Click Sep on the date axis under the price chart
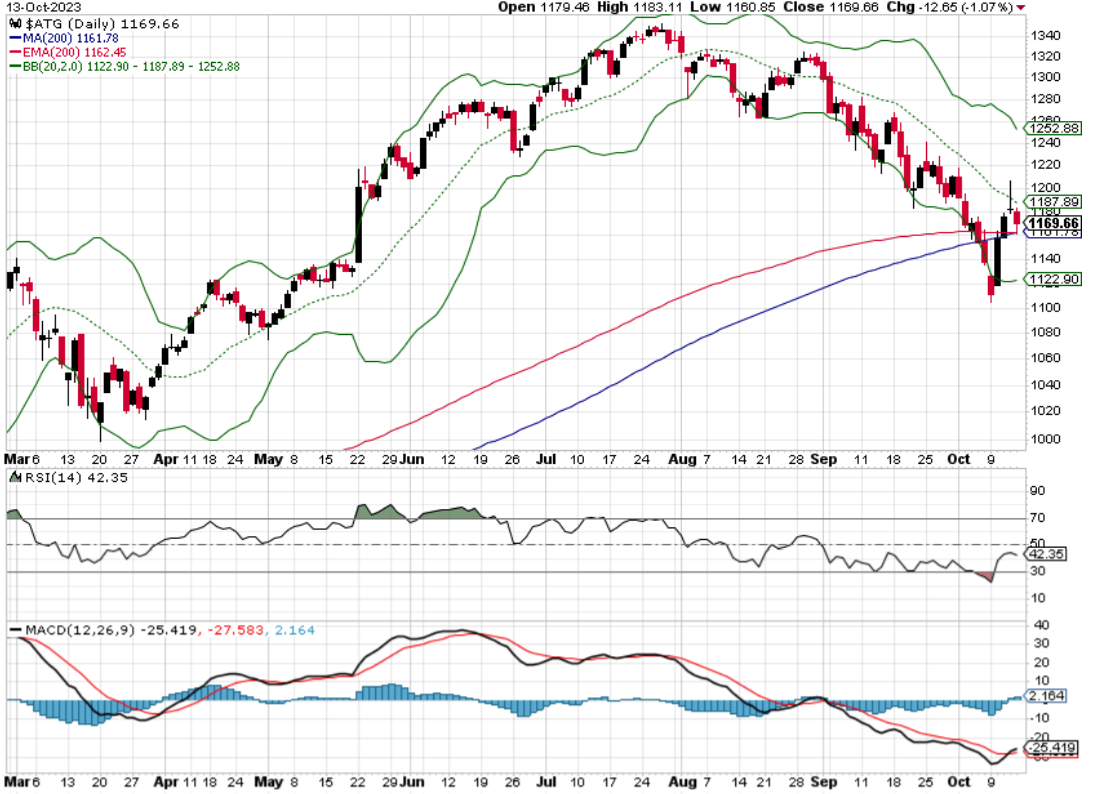 [824, 460]
